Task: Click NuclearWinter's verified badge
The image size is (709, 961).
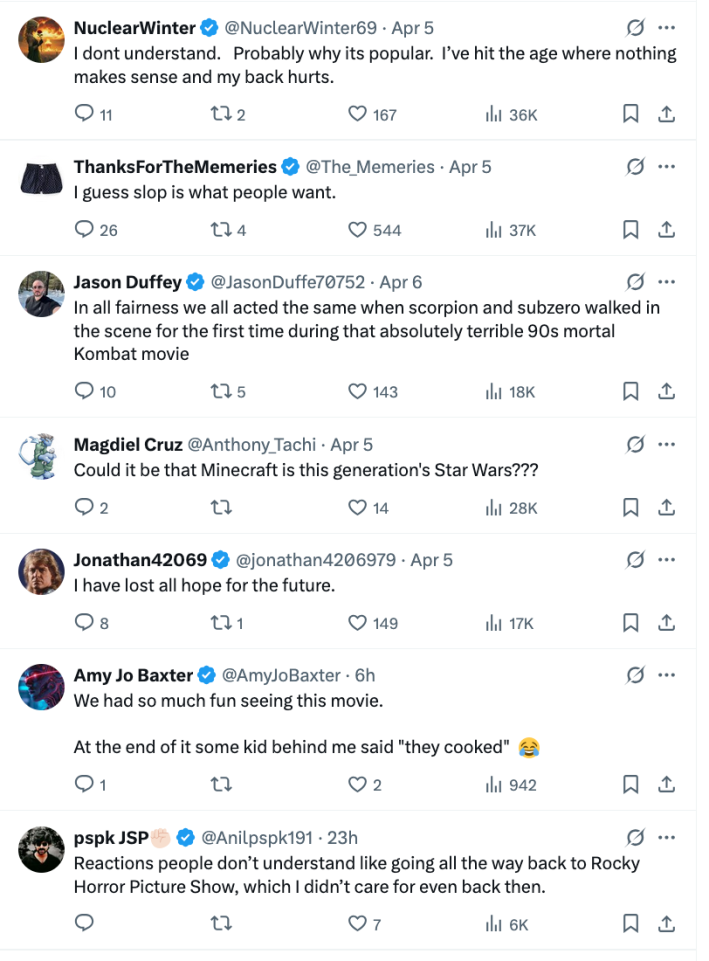Action: (206, 28)
